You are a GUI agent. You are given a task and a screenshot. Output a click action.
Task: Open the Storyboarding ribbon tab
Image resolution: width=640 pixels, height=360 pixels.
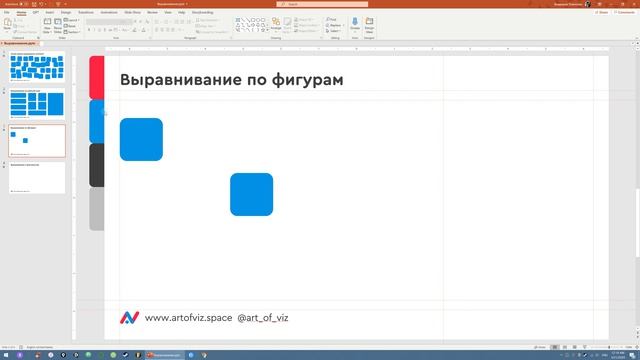point(202,13)
